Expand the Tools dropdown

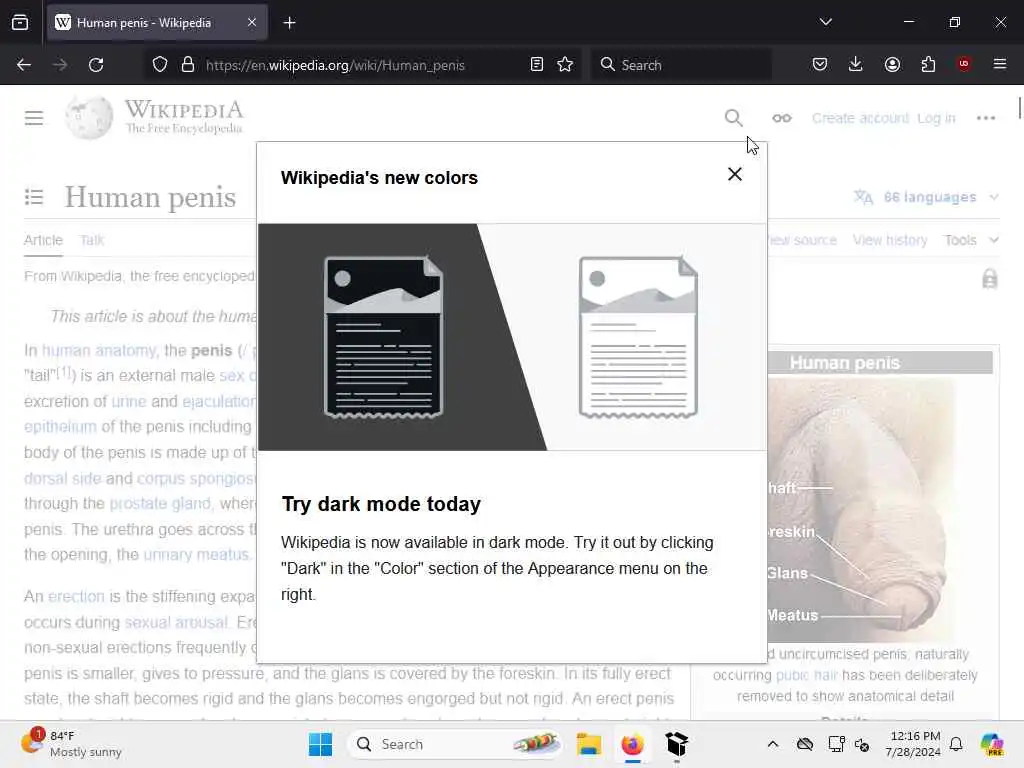pos(971,240)
